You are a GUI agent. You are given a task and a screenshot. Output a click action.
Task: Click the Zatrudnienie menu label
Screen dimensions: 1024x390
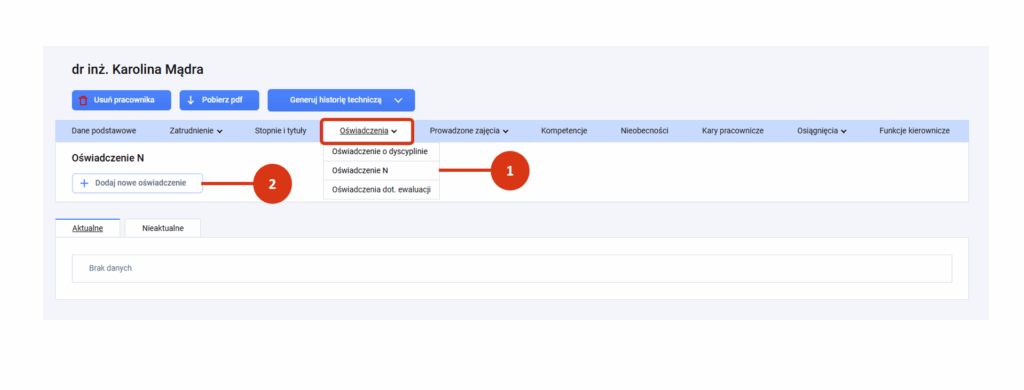[192, 131]
